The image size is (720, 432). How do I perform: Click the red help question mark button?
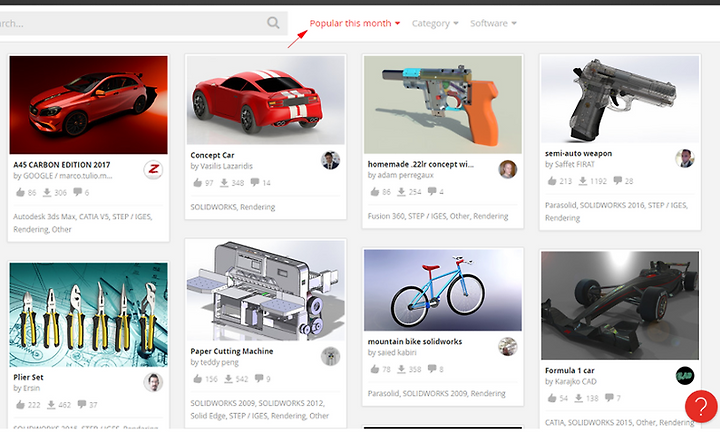pyautogui.click(x=701, y=406)
